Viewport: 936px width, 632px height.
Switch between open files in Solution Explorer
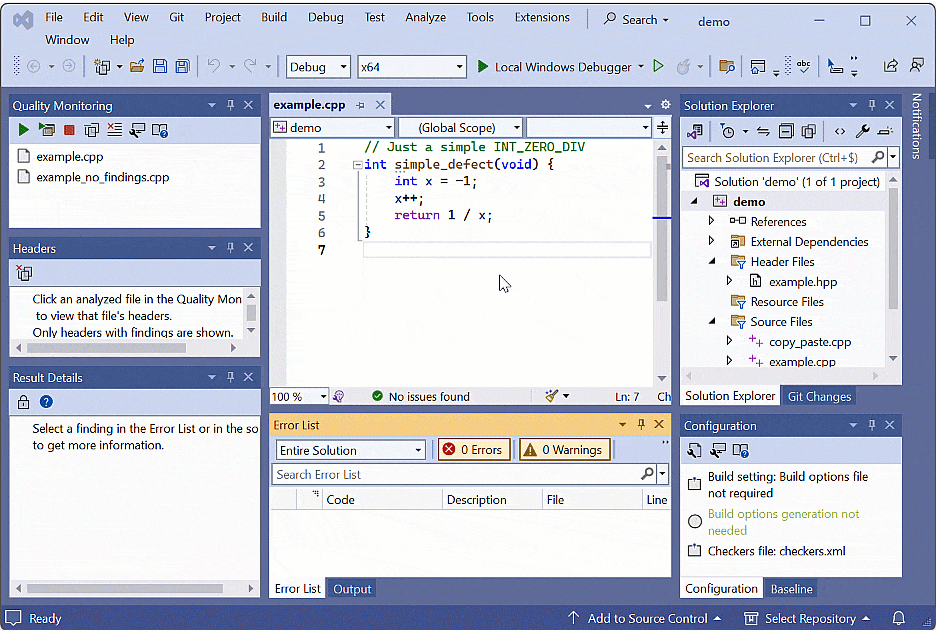click(763, 131)
